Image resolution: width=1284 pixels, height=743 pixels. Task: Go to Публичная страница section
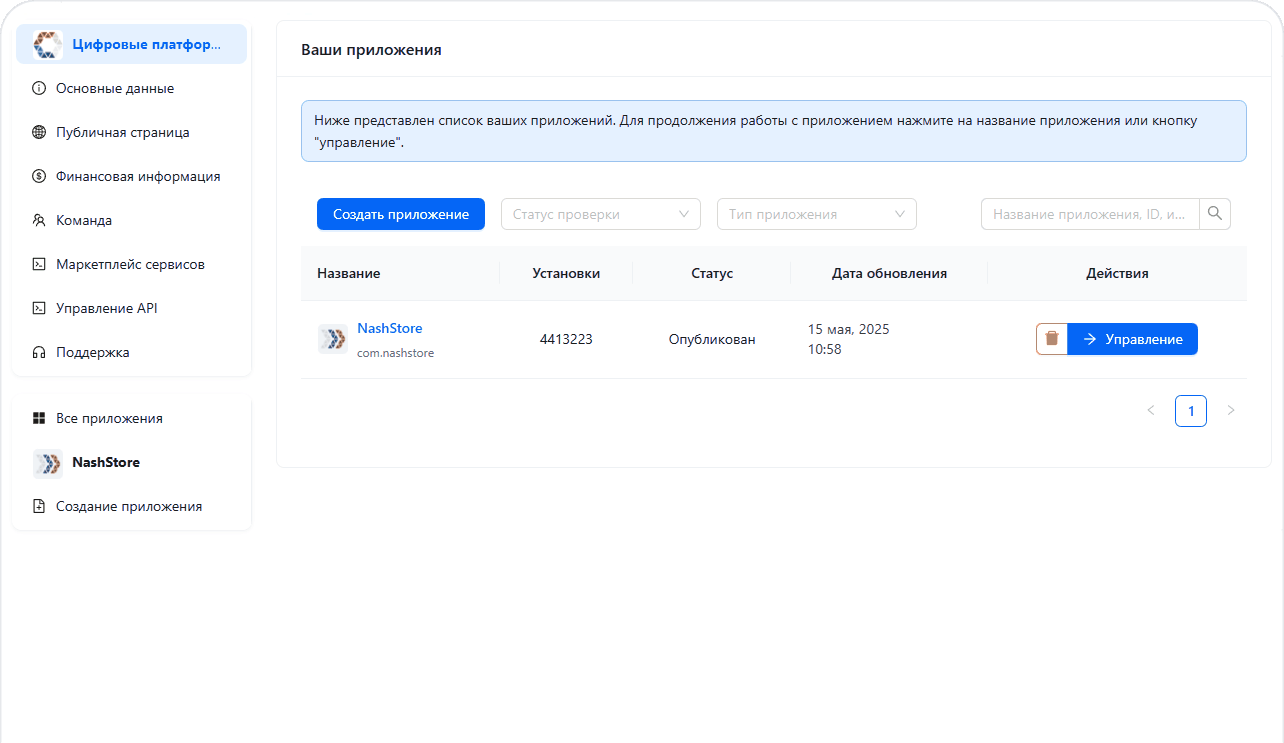point(131,132)
